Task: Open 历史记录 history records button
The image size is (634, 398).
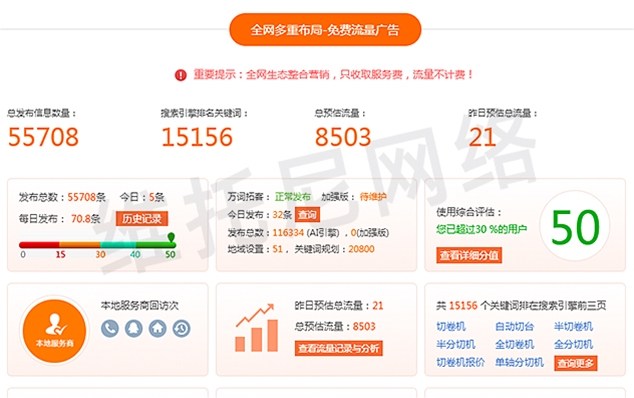Action: [142, 219]
